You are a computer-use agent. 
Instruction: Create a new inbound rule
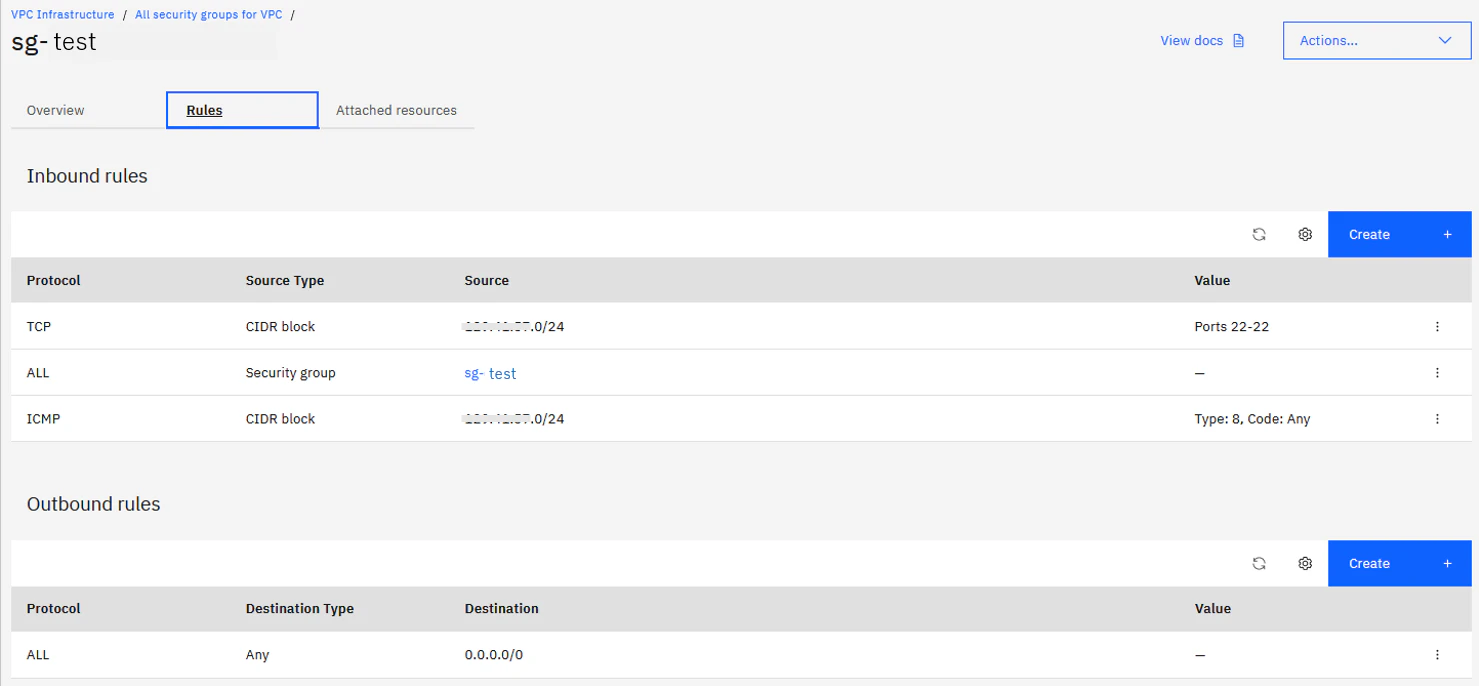(x=1399, y=234)
